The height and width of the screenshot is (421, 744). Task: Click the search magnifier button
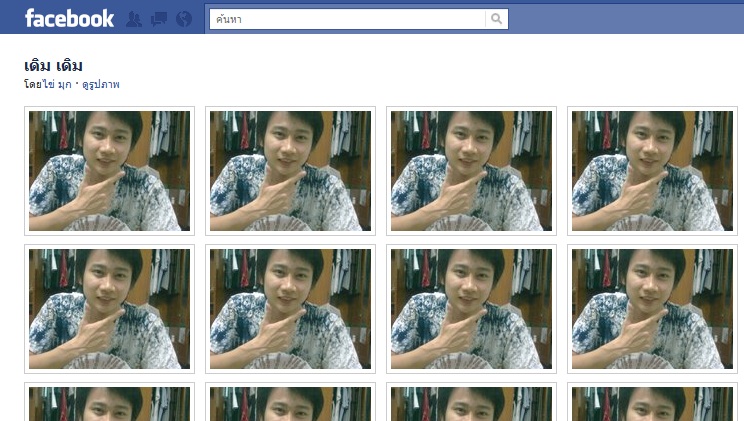pyautogui.click(x=496, y=19)
